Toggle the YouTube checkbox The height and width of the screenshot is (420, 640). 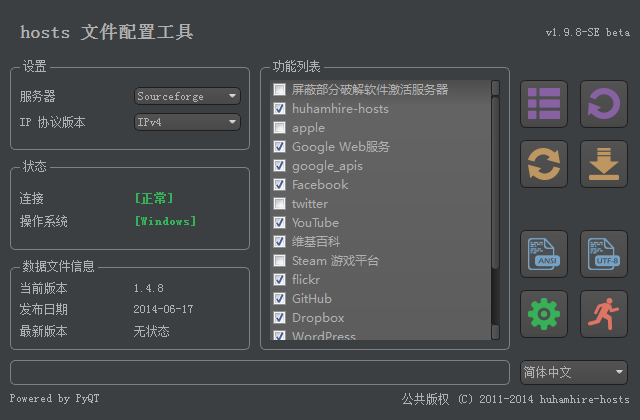coord(280,222)
